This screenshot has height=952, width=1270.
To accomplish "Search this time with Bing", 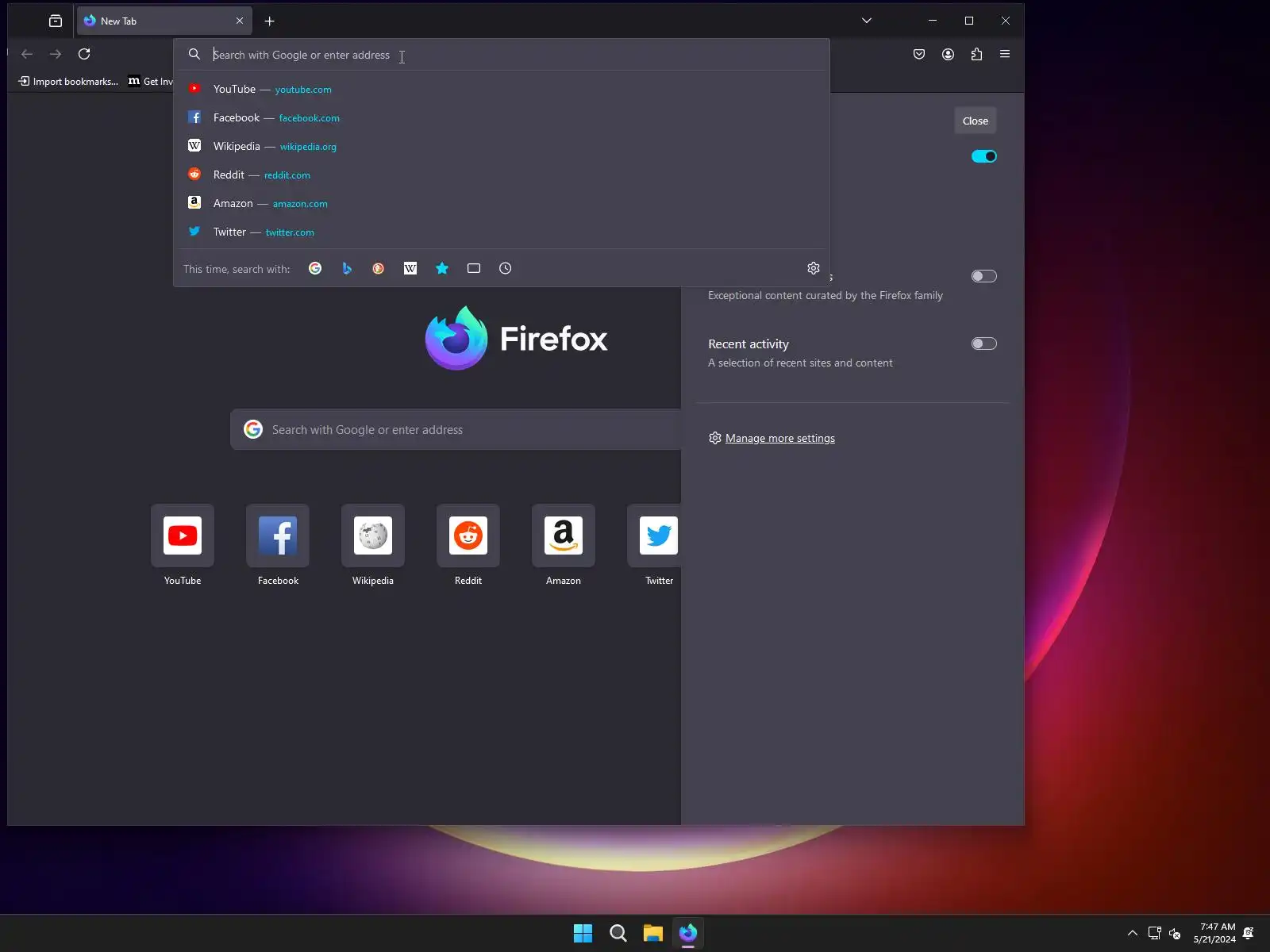I will pos(347,268).
